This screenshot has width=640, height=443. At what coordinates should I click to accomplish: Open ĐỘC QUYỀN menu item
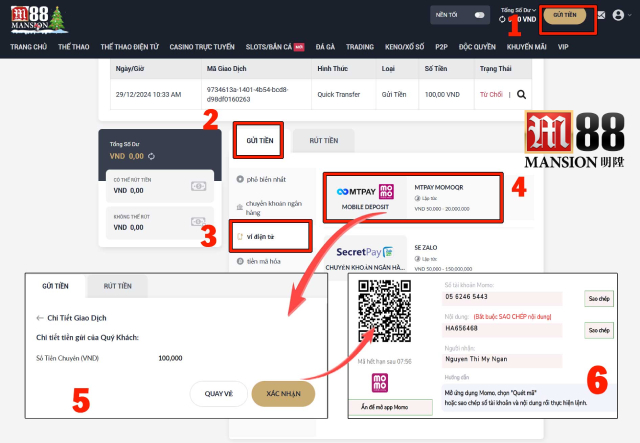click(477, 47)
